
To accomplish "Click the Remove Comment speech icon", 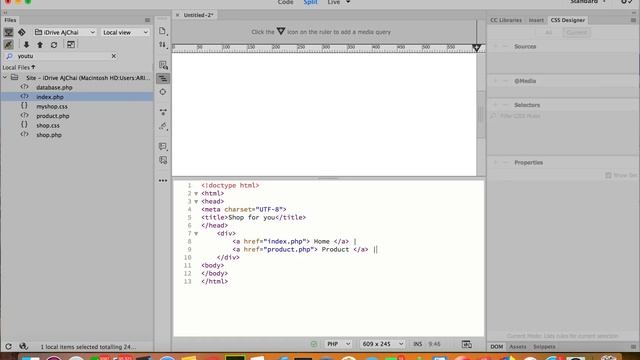I will [163, 146].
